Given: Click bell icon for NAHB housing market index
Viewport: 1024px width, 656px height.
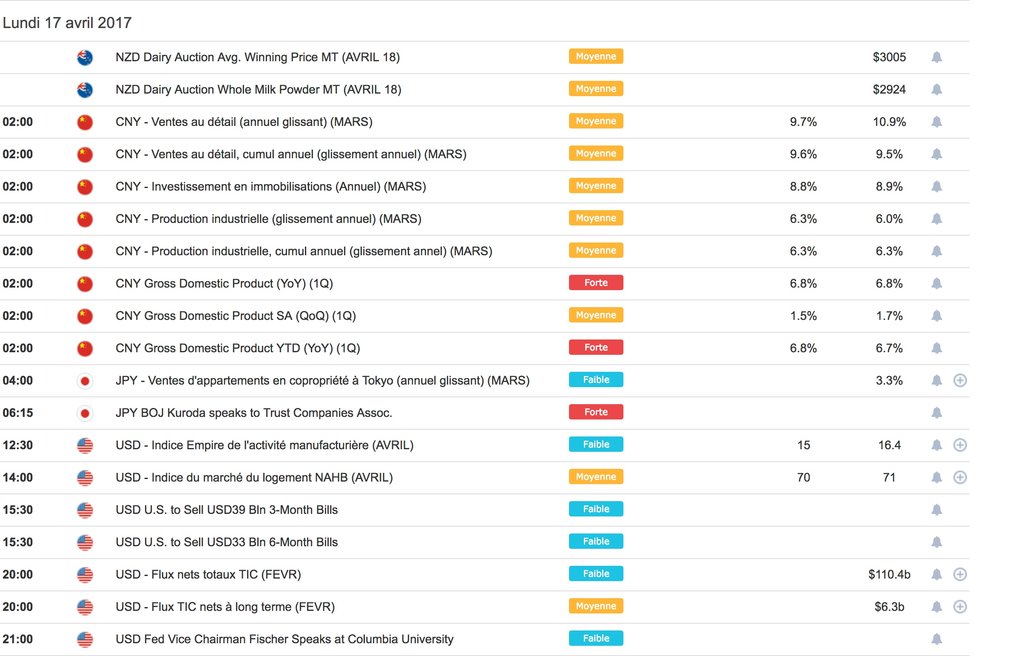Looking at the screenshot, I should pos(936,478).
